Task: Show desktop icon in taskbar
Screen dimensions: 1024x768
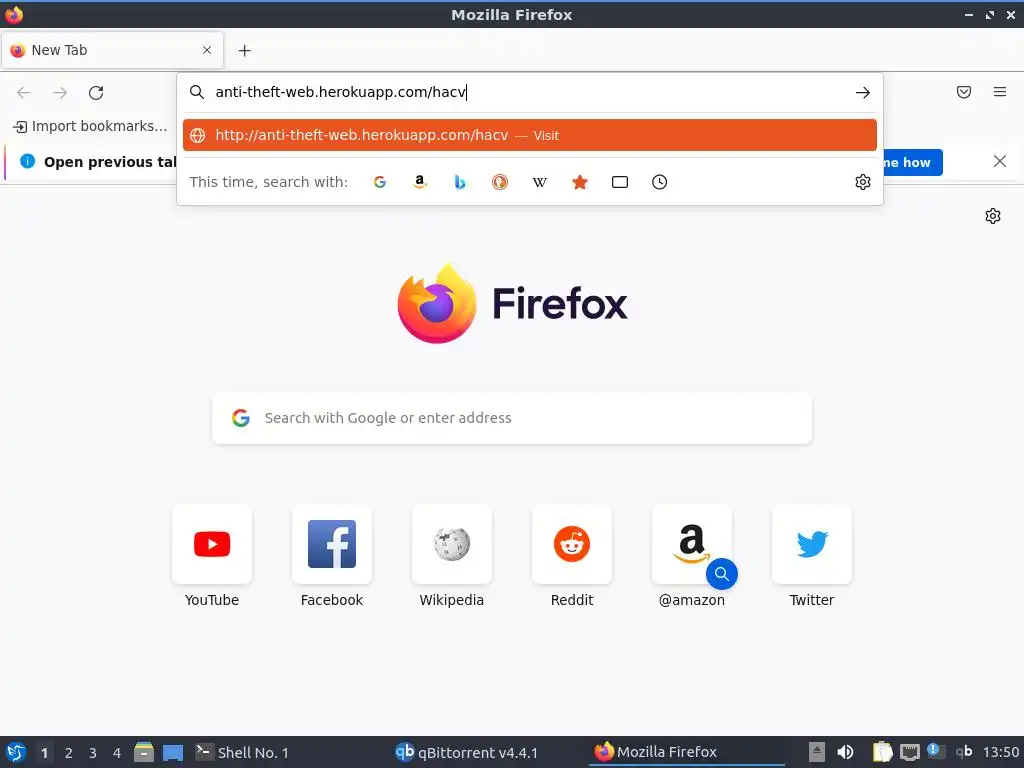Action: (x=173, y=752)
